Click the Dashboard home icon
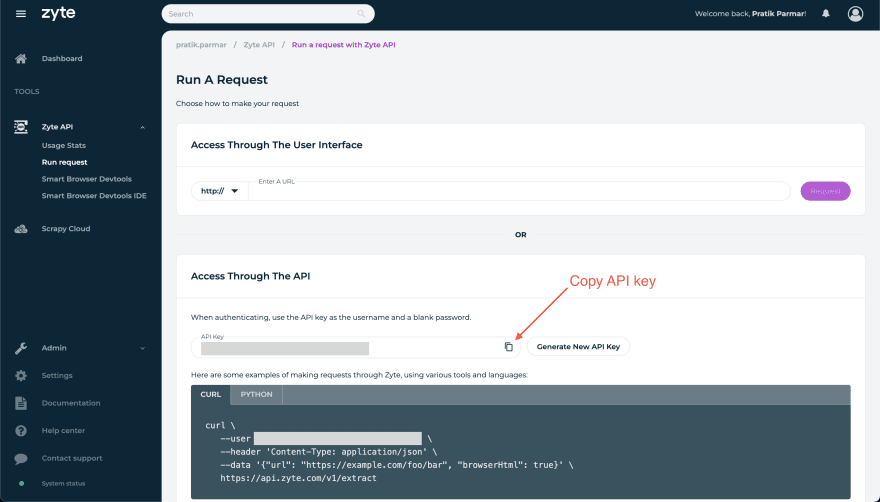The height and width of the screenshot is (502, 880). click(21, 58)
